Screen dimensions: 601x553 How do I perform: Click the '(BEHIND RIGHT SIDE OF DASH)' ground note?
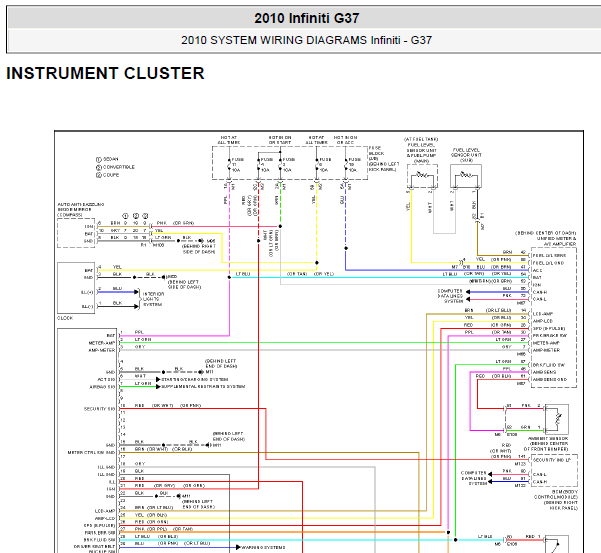click(199, 249)
